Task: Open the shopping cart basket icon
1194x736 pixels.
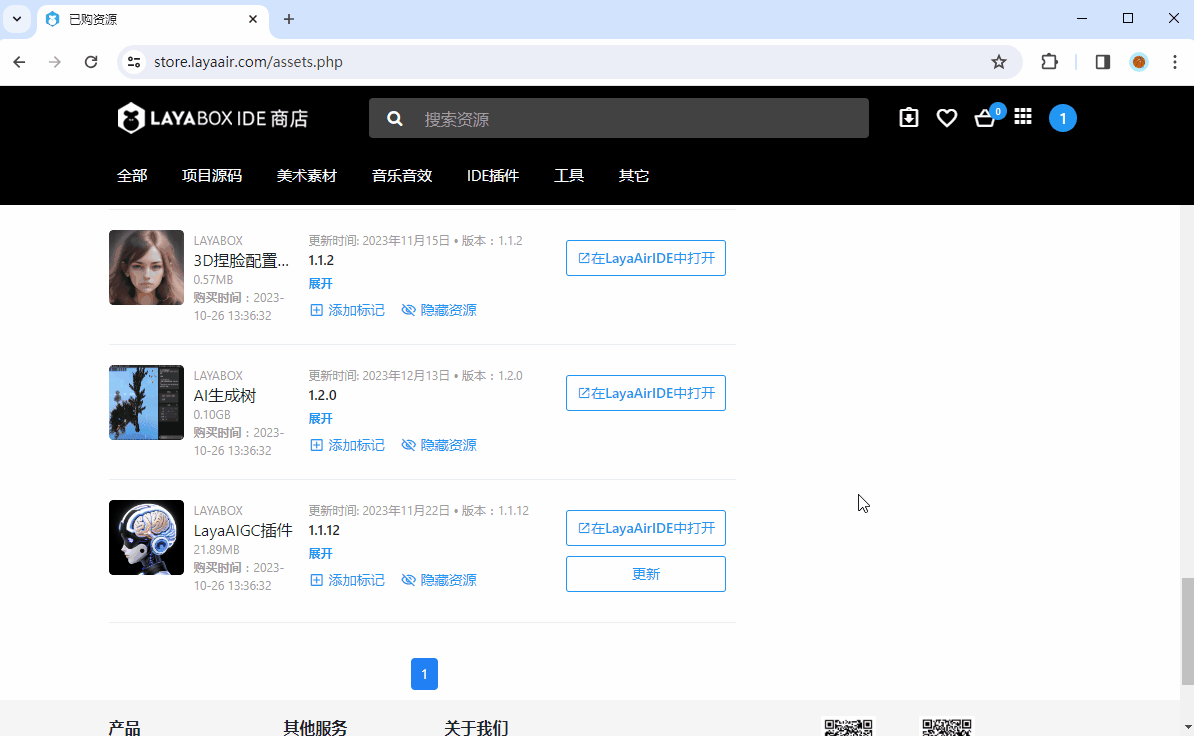Action: [985, 118]
